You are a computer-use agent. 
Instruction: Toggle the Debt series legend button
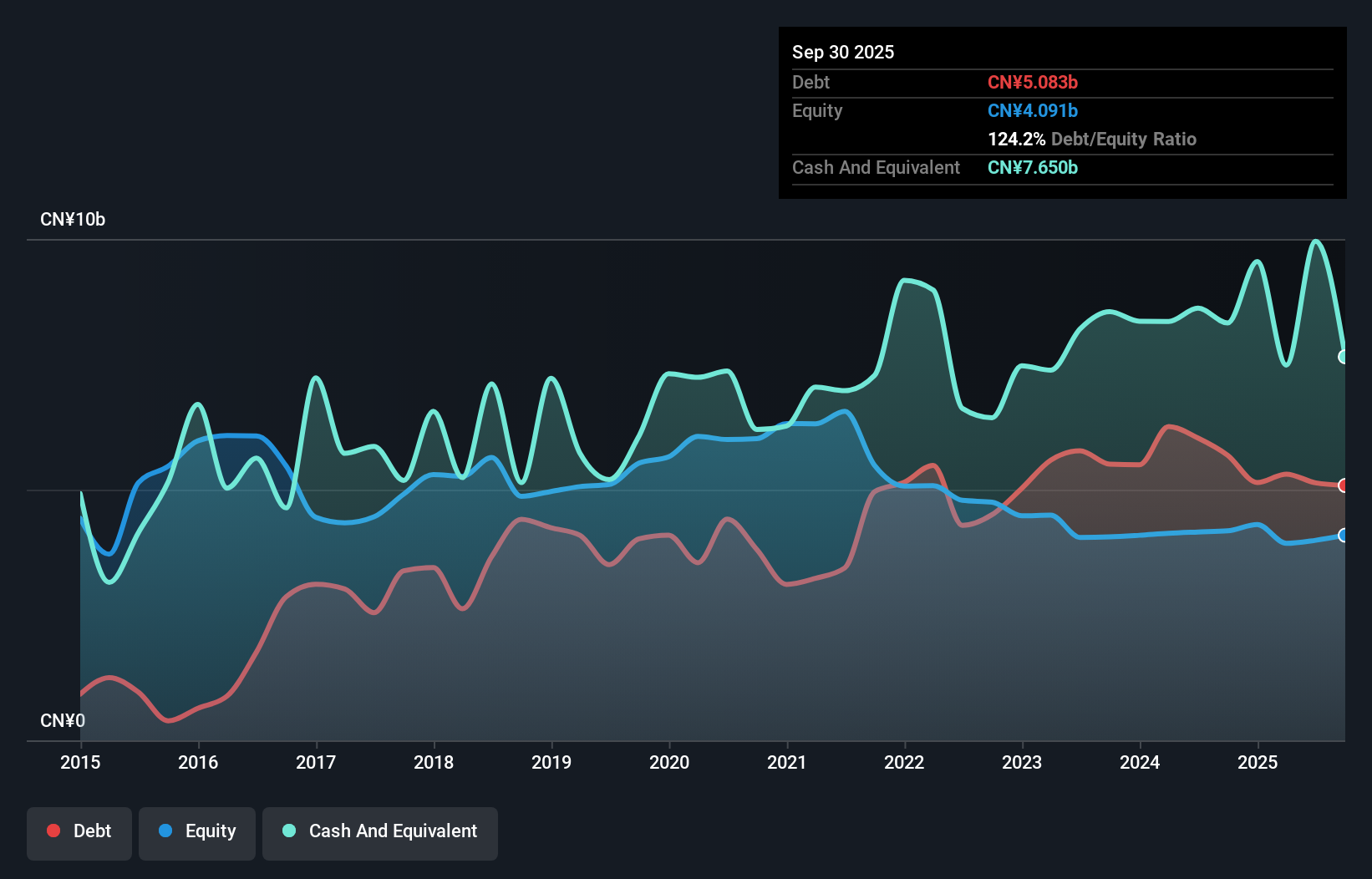click(x=79, y=832)
